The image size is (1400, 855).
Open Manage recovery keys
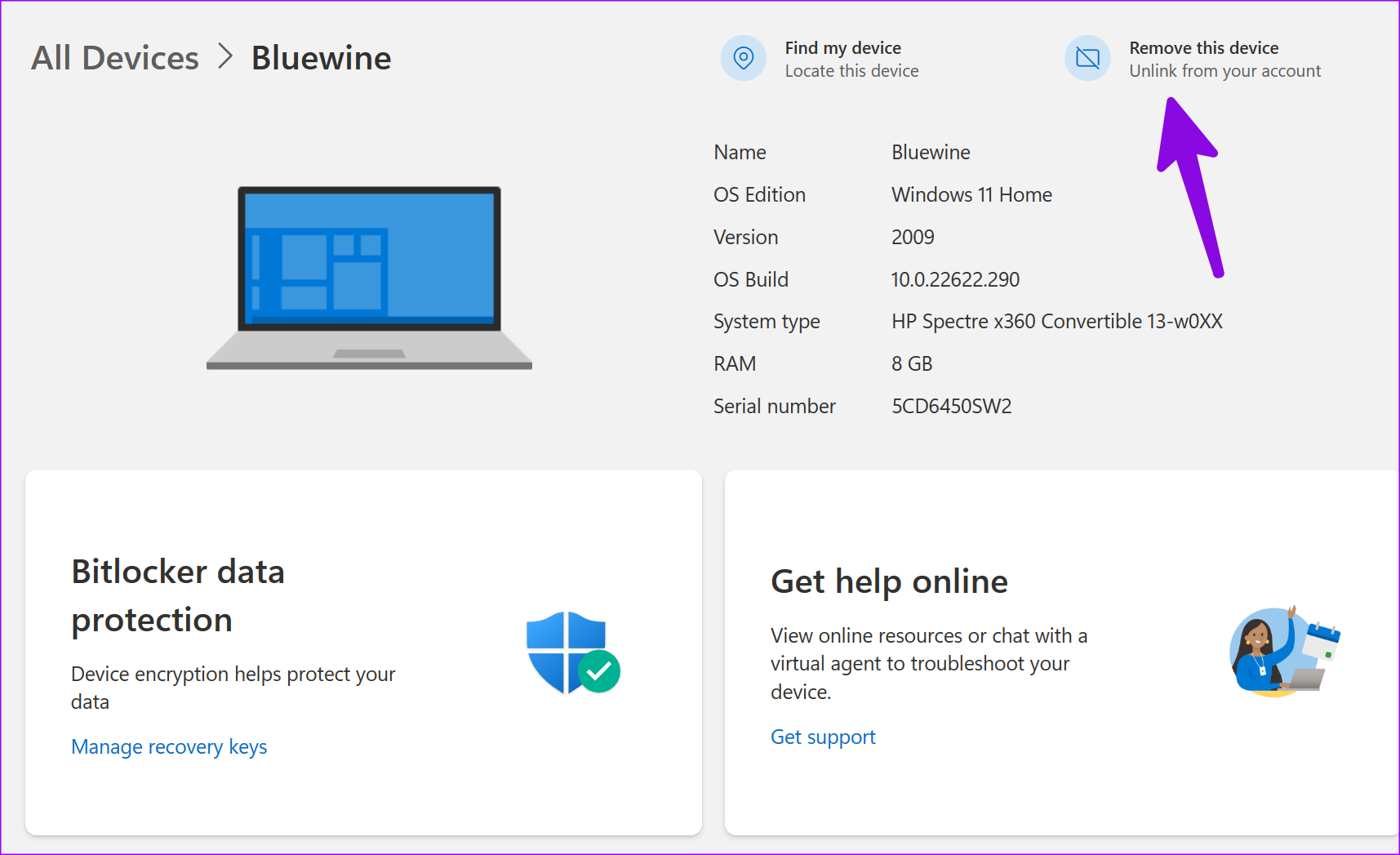pos(168,746)
